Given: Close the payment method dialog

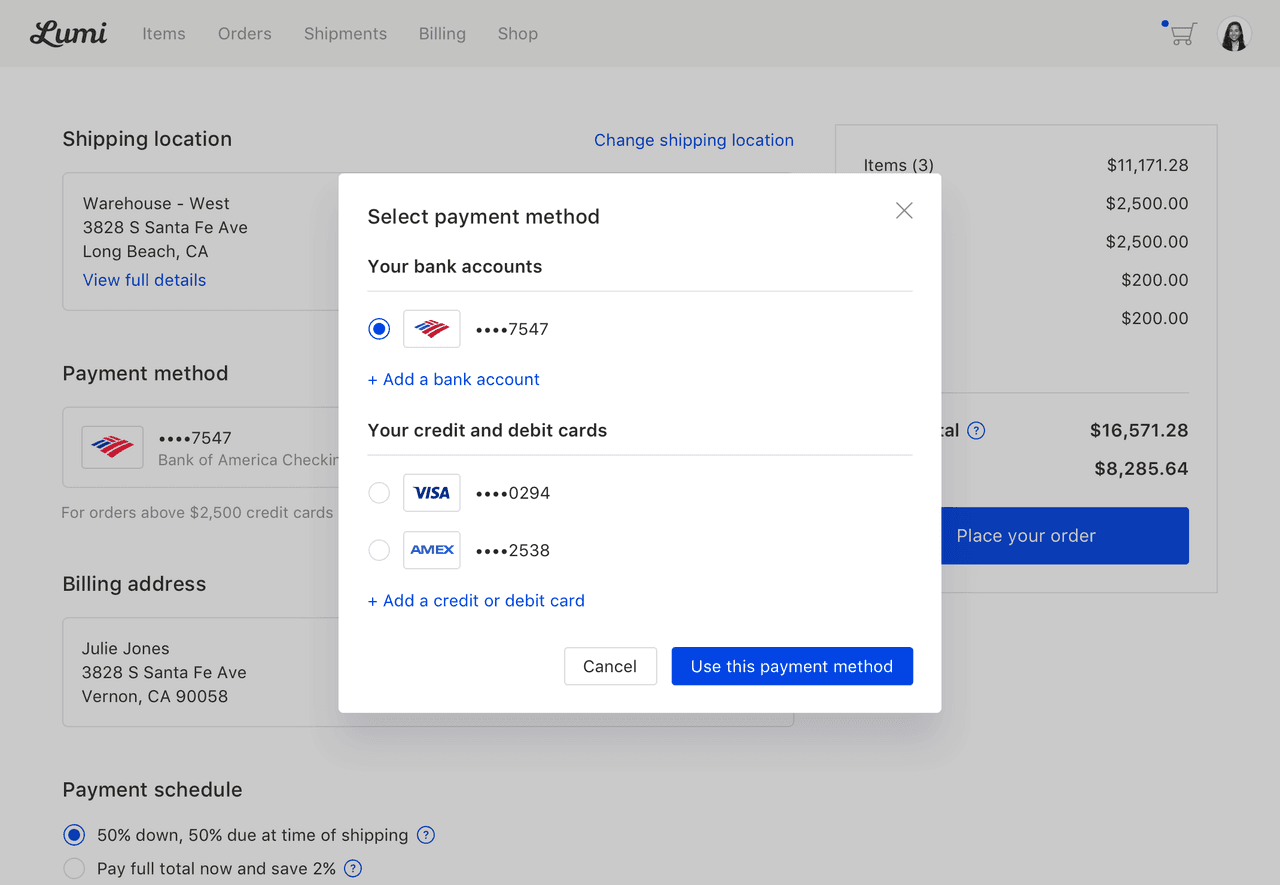Looking at the screenshot, I should point(904,210).
